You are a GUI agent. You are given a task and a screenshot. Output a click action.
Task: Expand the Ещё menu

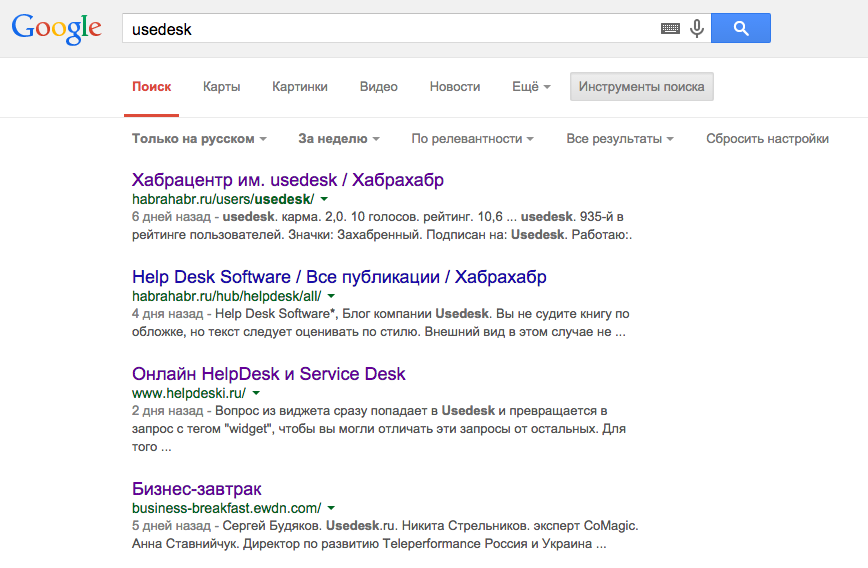tap(531, 87)
